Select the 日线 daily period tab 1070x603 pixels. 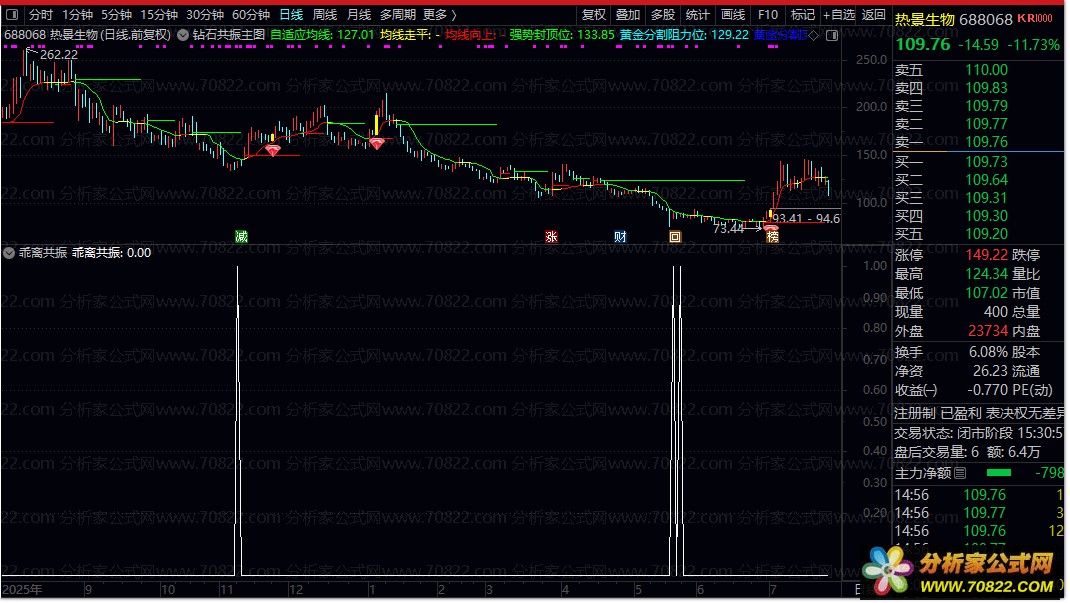point(291,14)
